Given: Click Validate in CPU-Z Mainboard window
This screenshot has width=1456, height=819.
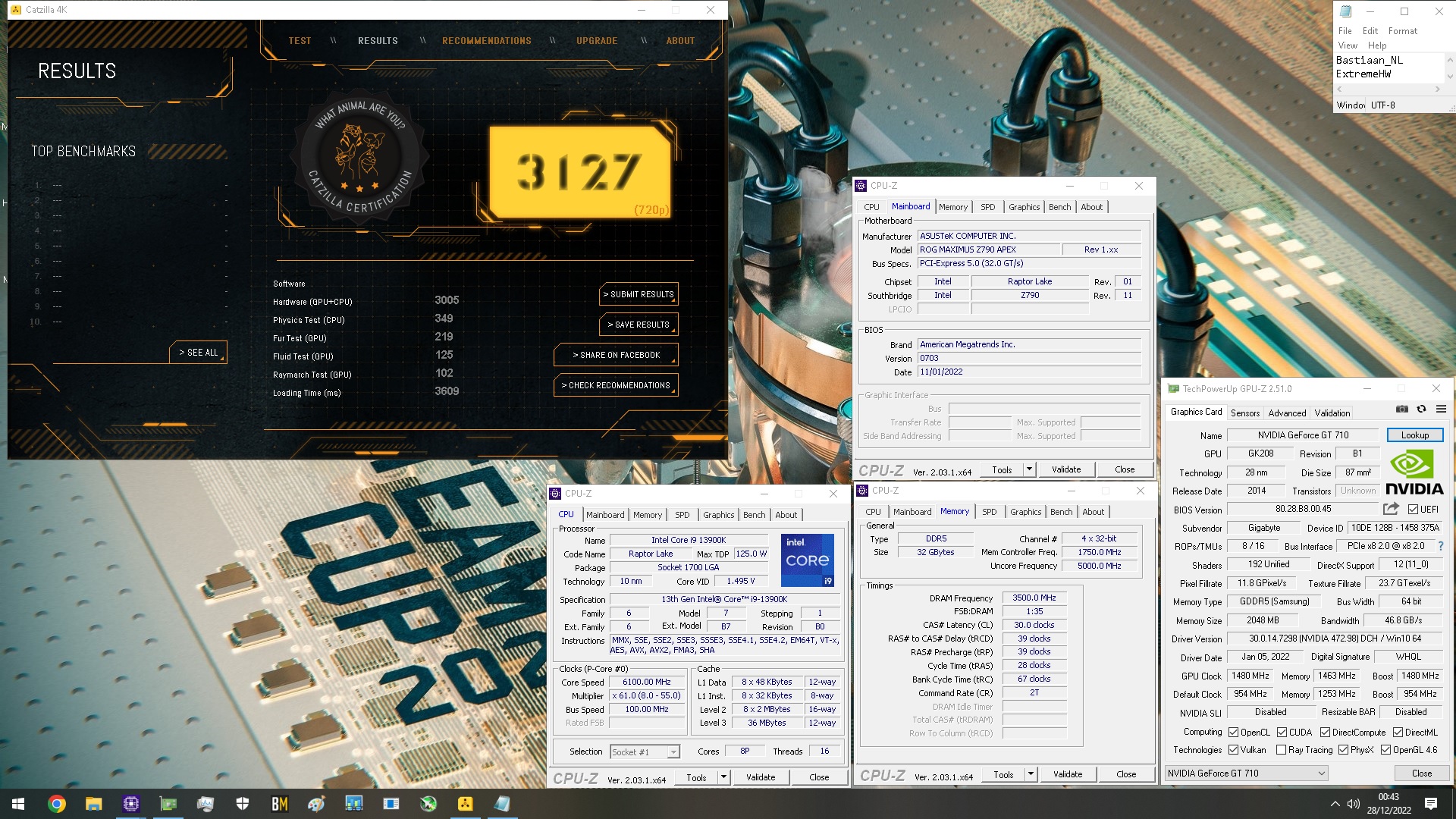Looking at the screenshot, I should coord(1066,469).
